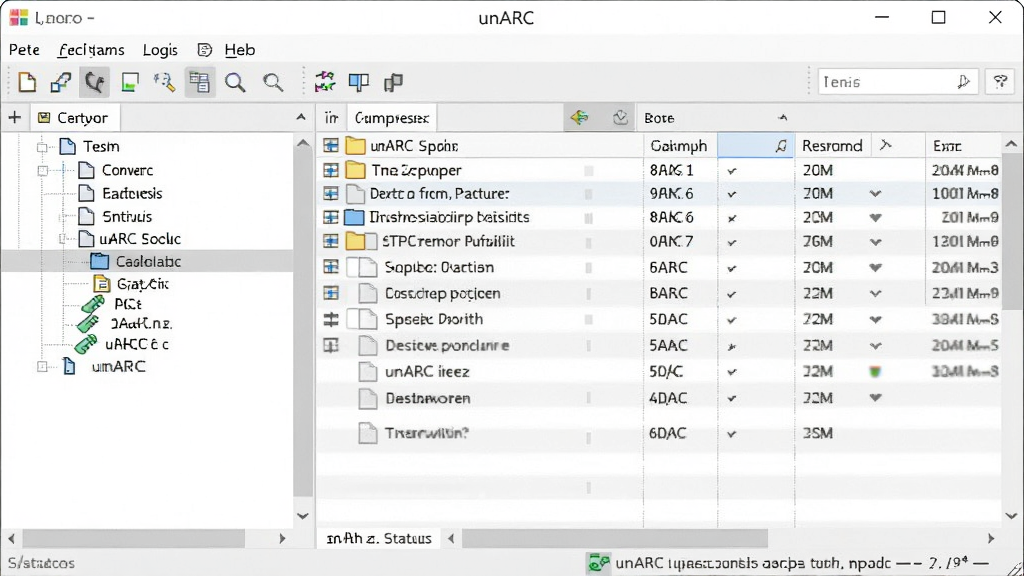Click the green tag icon next to DAaK.ne
Viewport: 1024px width, 576px height.
tap(88, 323)
